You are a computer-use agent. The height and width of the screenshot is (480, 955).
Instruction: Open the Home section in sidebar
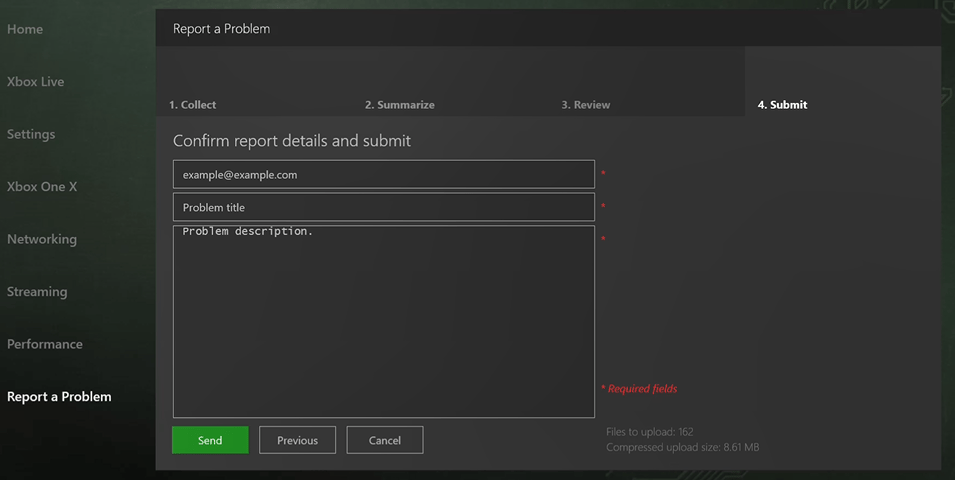[x=25, y=29]
